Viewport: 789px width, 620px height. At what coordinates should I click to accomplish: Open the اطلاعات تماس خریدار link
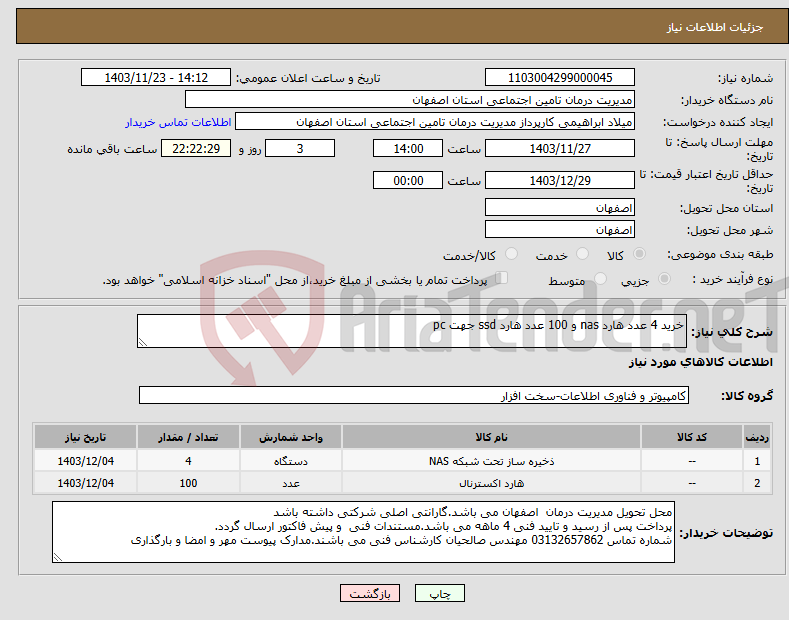click(178, 122)
